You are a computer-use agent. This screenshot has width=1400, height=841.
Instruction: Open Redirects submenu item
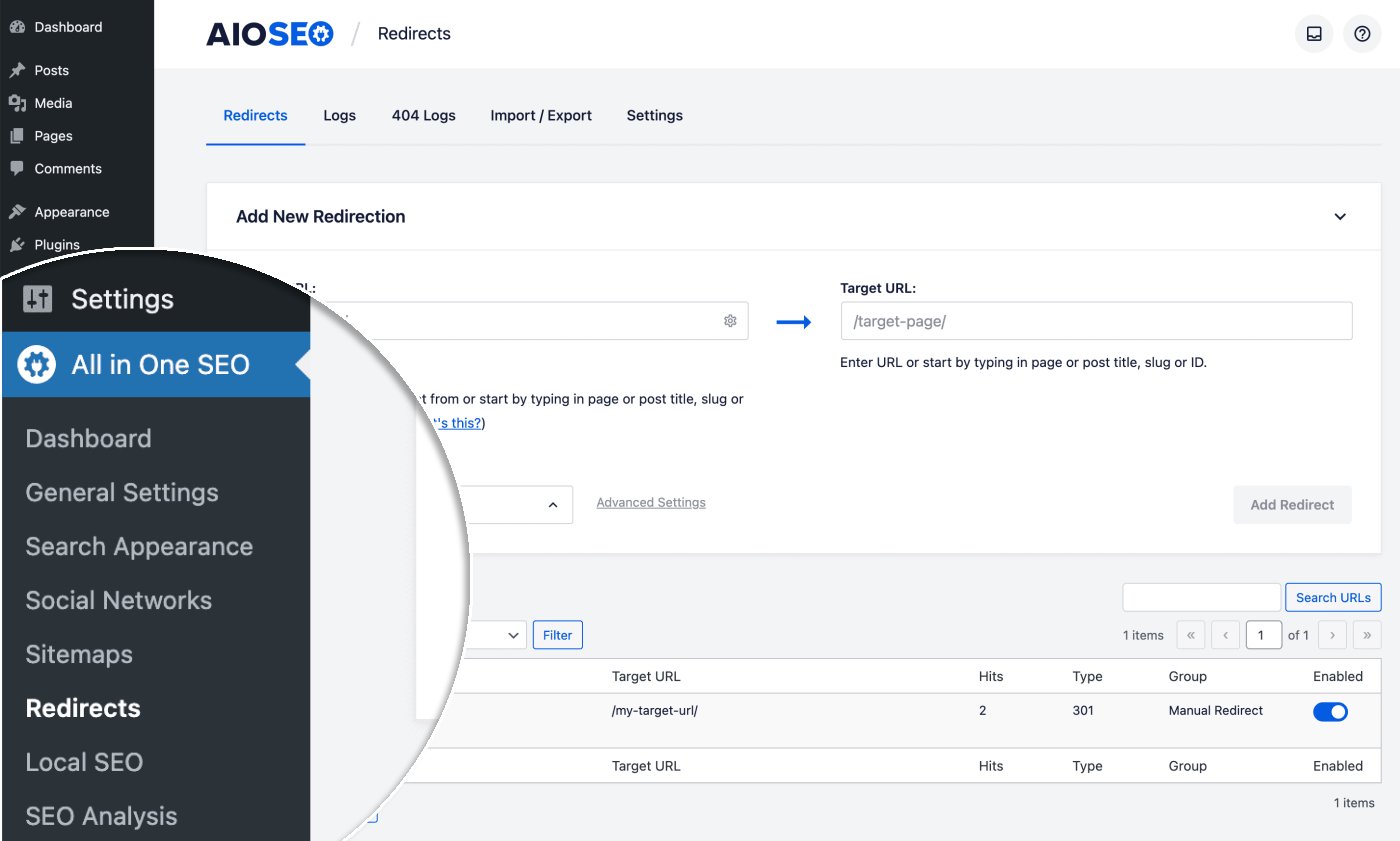(83, 709)
